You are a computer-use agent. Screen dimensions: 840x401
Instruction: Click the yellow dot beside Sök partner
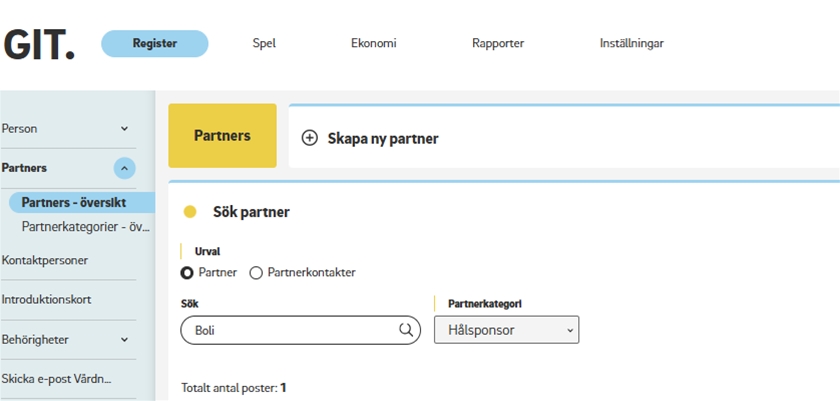point(190,212)
